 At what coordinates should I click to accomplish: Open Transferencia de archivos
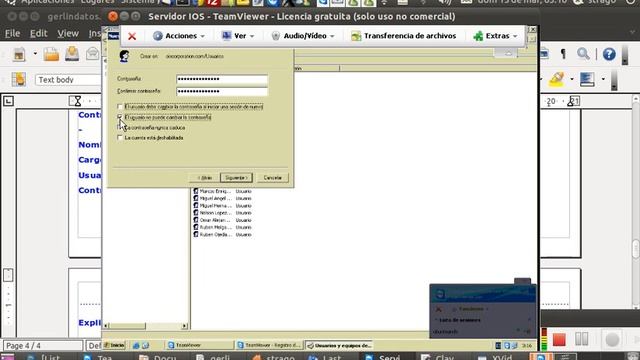coord(404,36)
